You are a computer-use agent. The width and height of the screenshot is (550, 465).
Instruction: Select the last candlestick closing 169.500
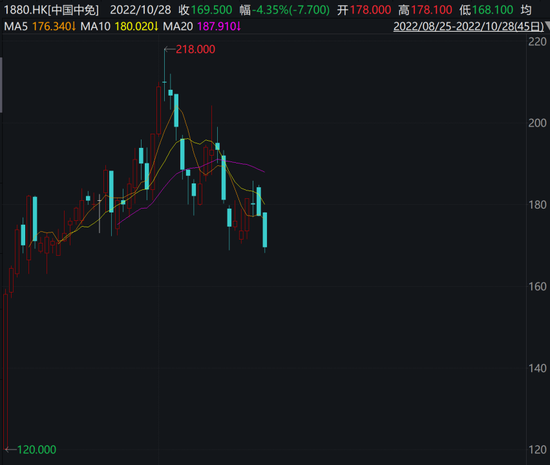point(265,230)
